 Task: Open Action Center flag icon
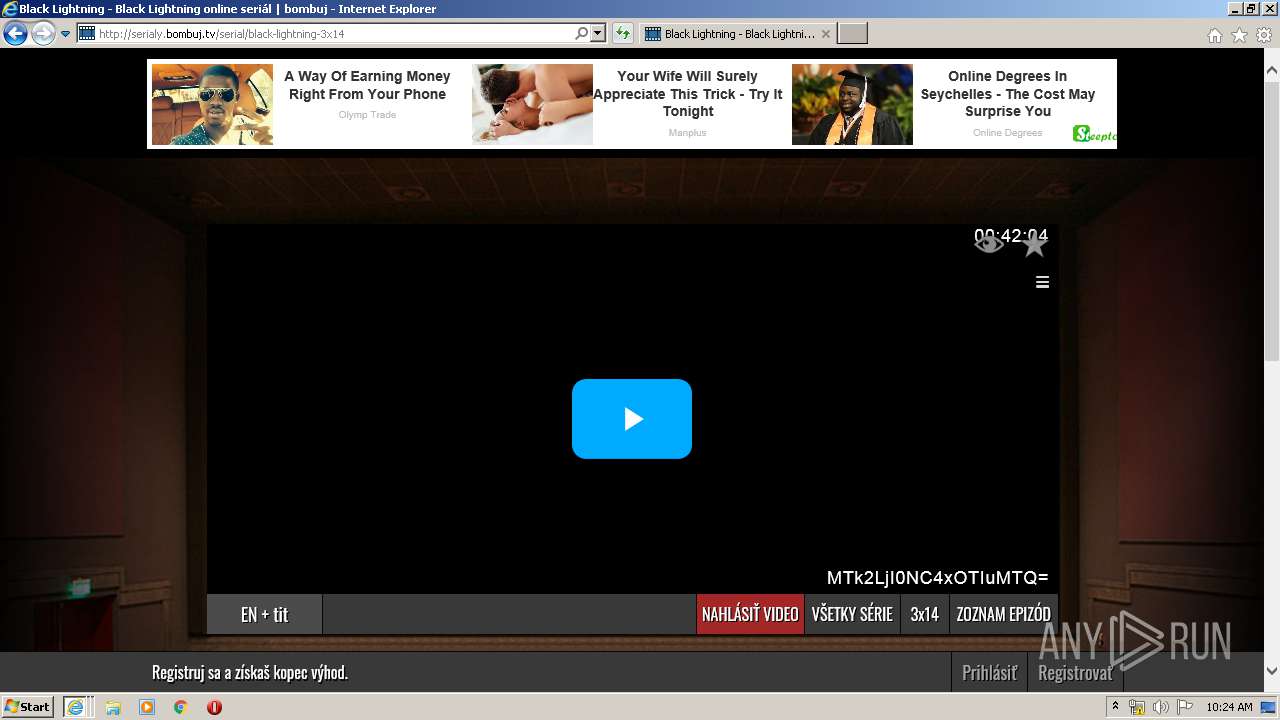pyautogui.click(x=1184, y=707)
